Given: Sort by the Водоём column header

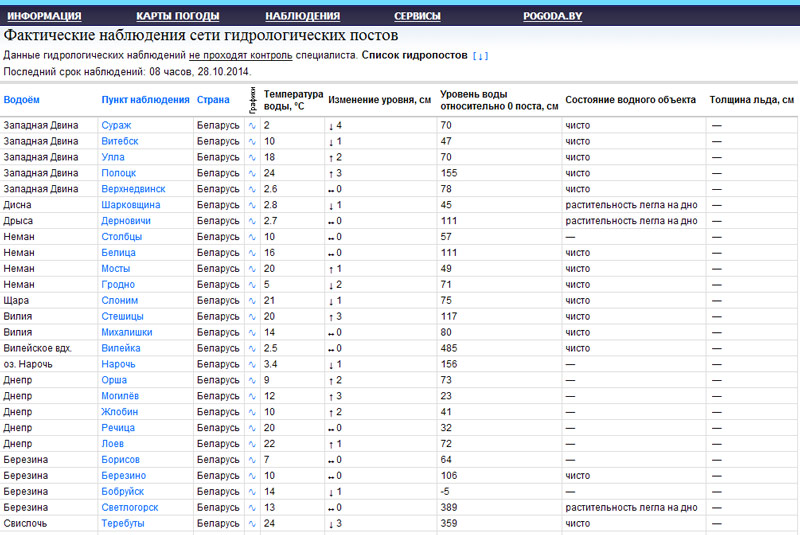Looking at the screenshot, I should [22, 100].
